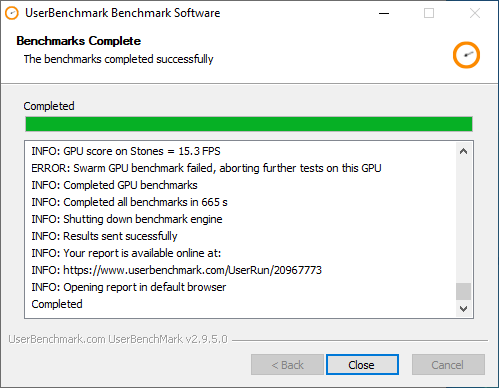Click the log scrollbar up arrow

tap(463, 151)
